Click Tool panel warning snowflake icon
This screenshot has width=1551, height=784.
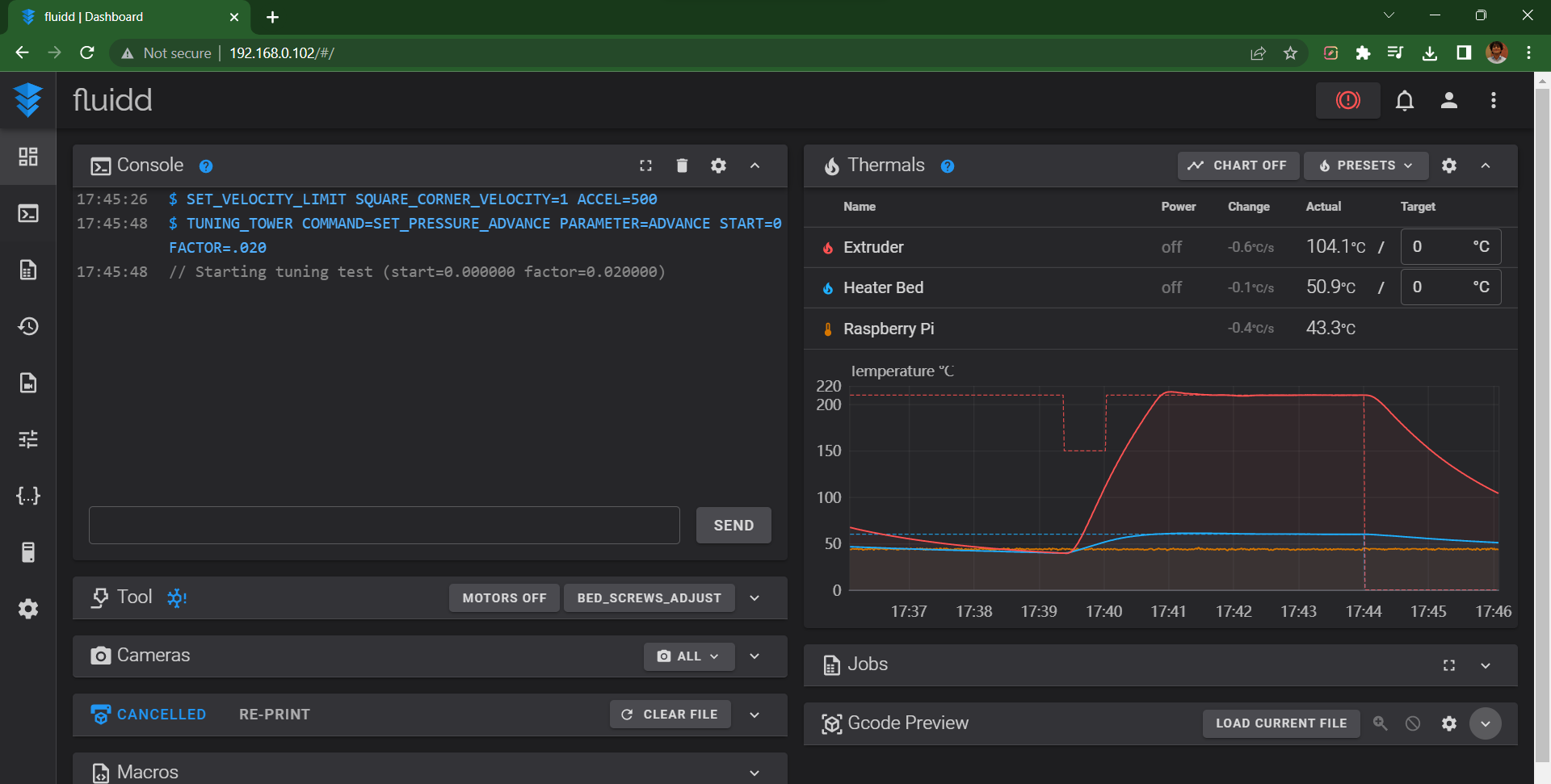176,597
